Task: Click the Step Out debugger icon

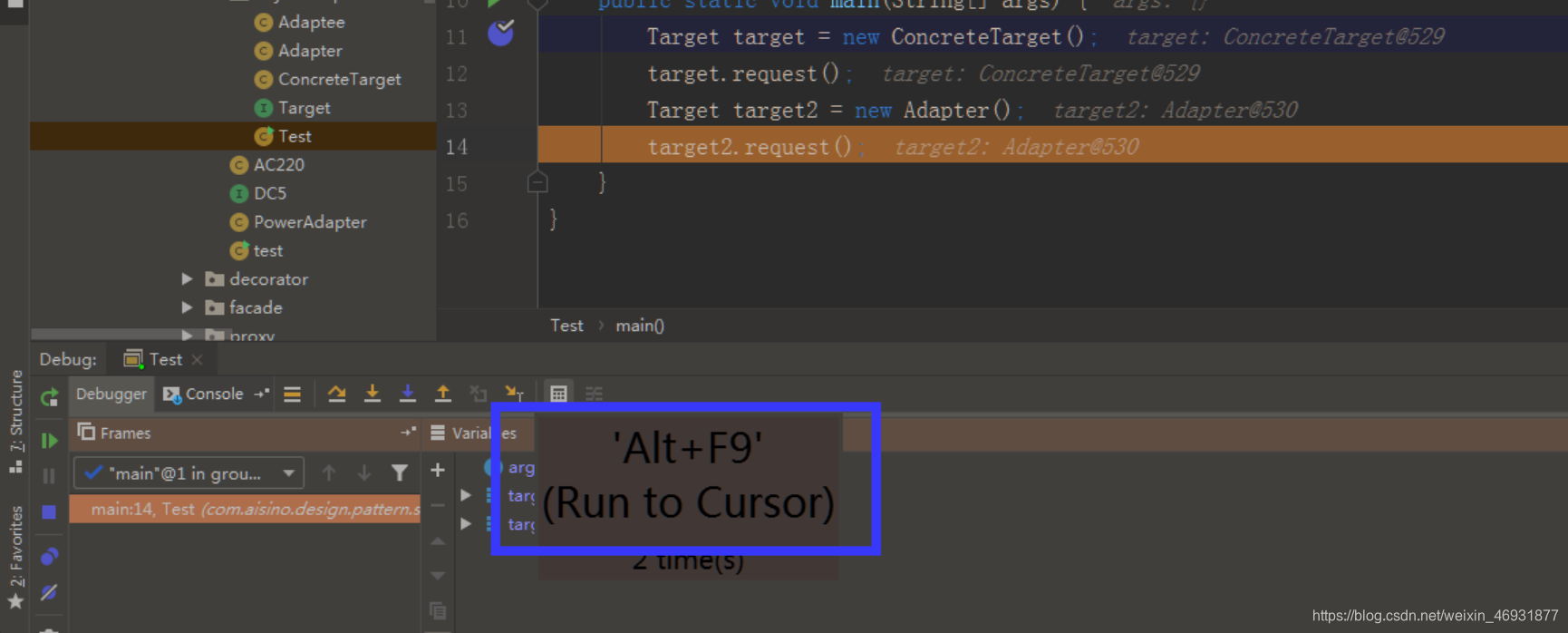Action: [x=443, y=394]
